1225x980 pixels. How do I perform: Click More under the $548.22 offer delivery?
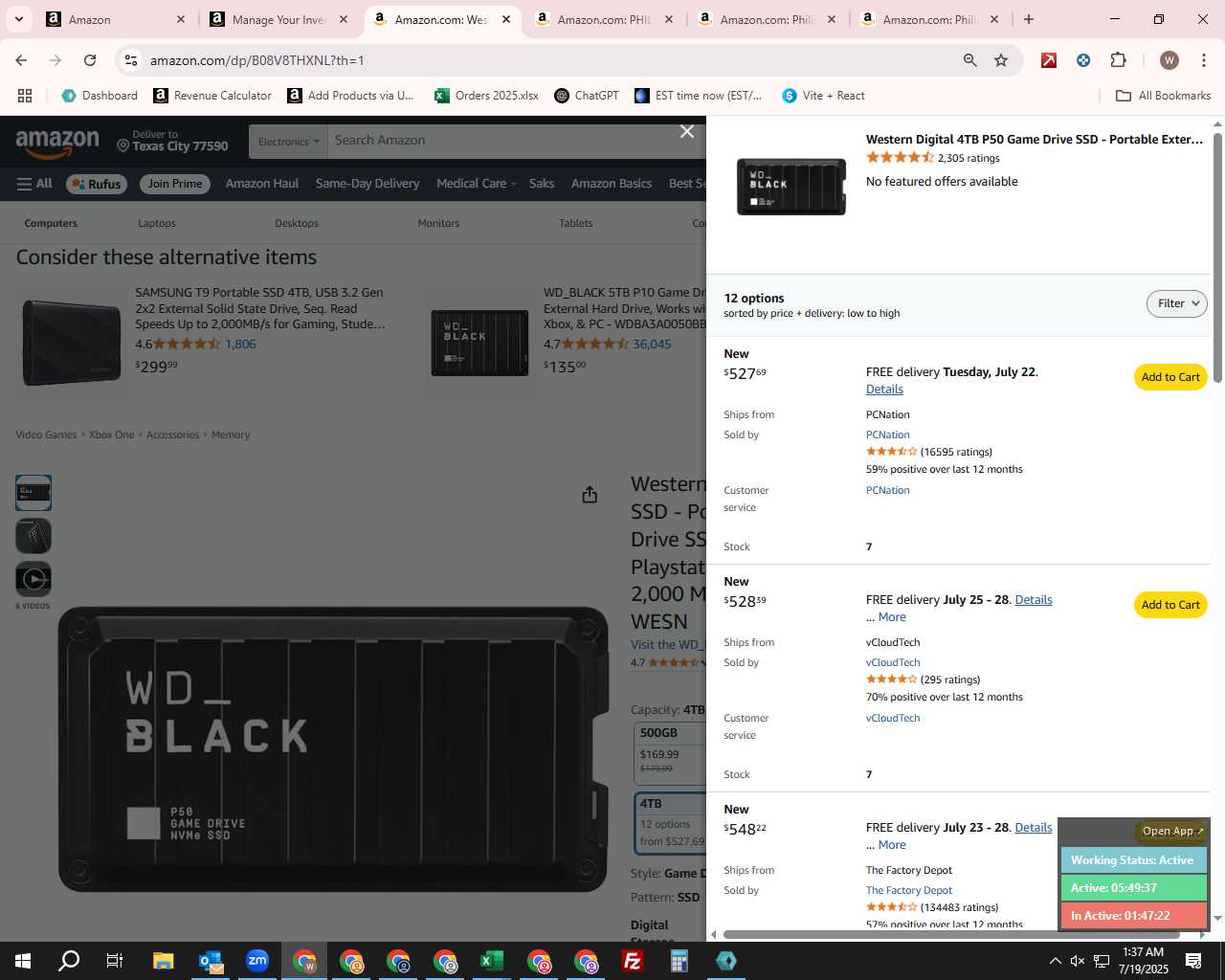[x=892, y=845]
